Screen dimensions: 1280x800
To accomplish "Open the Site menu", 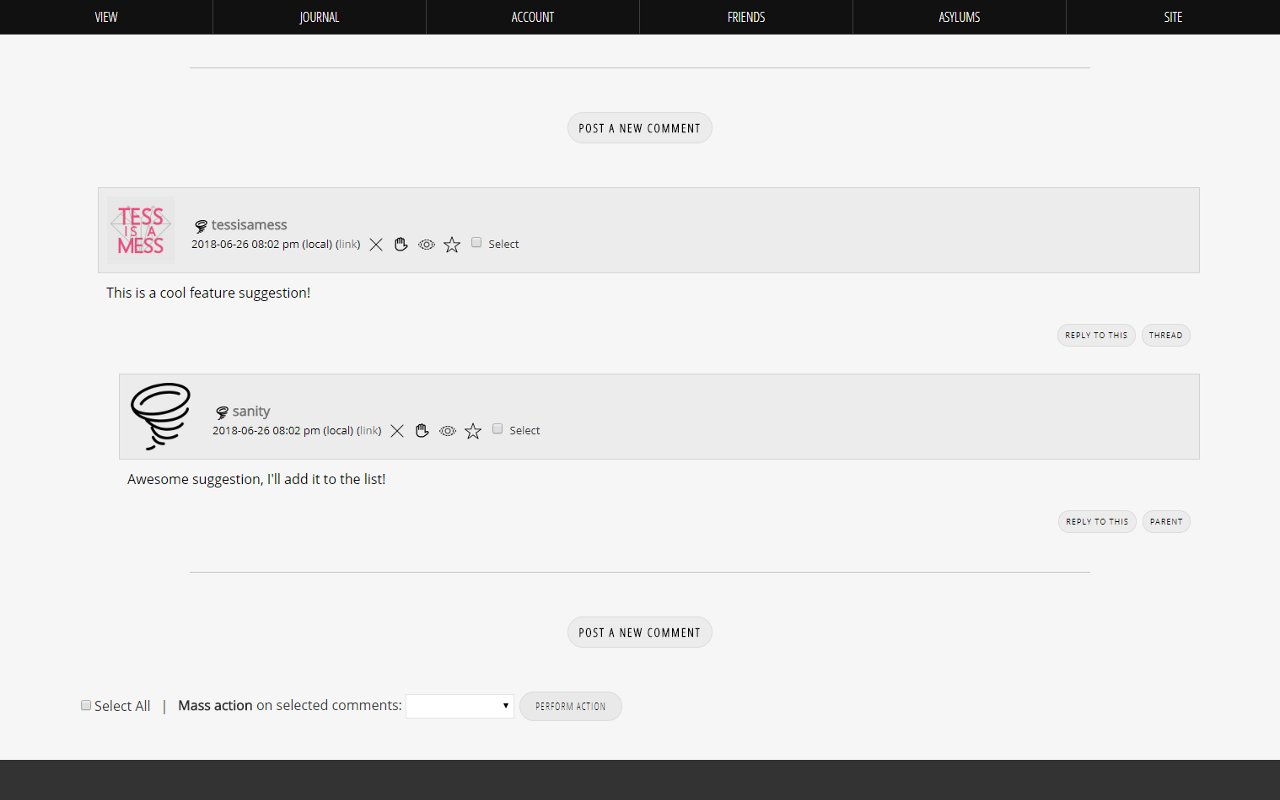I will coord(1173,17).
